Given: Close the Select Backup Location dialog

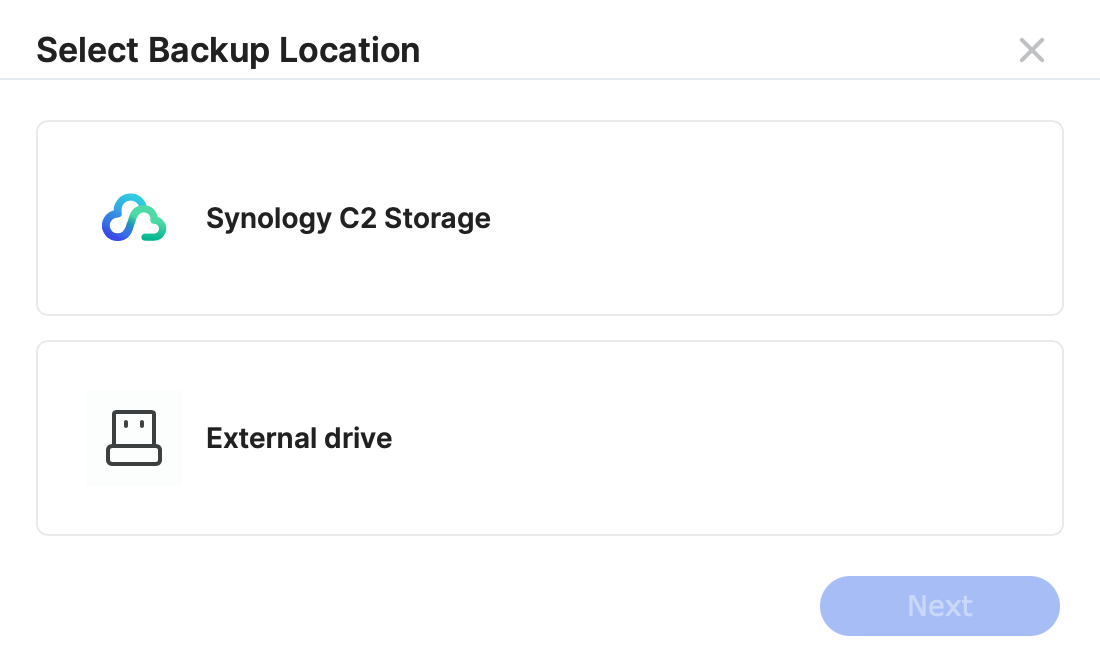Looking at the screenshot, I should click(1031, 50).
